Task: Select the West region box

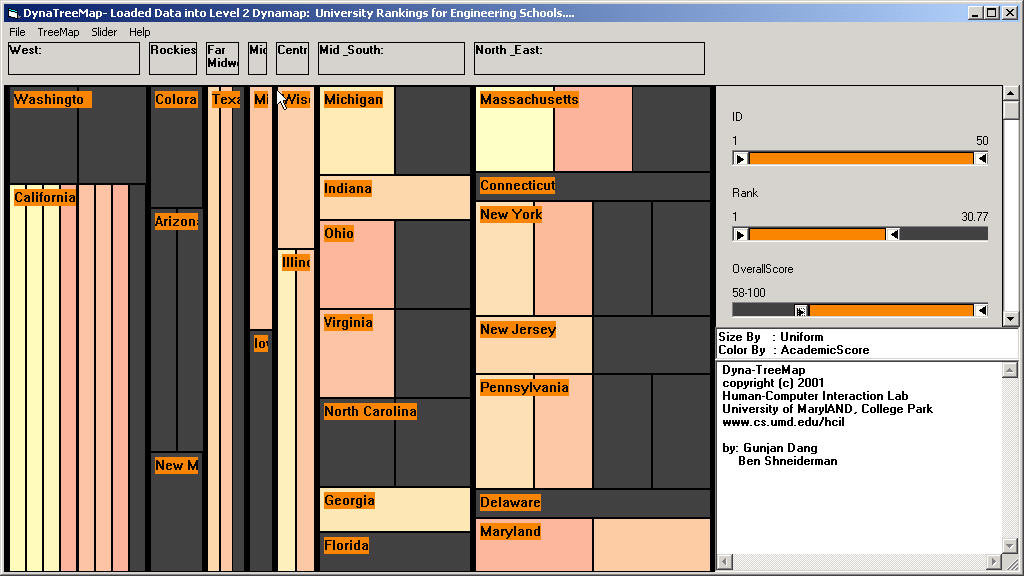Action: [x=74, y=59]
